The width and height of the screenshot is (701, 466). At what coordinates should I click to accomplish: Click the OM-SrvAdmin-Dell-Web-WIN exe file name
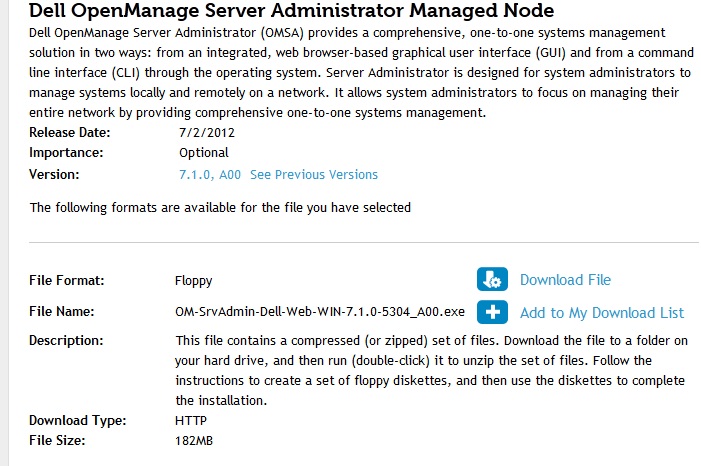click(x=319, y=312)
